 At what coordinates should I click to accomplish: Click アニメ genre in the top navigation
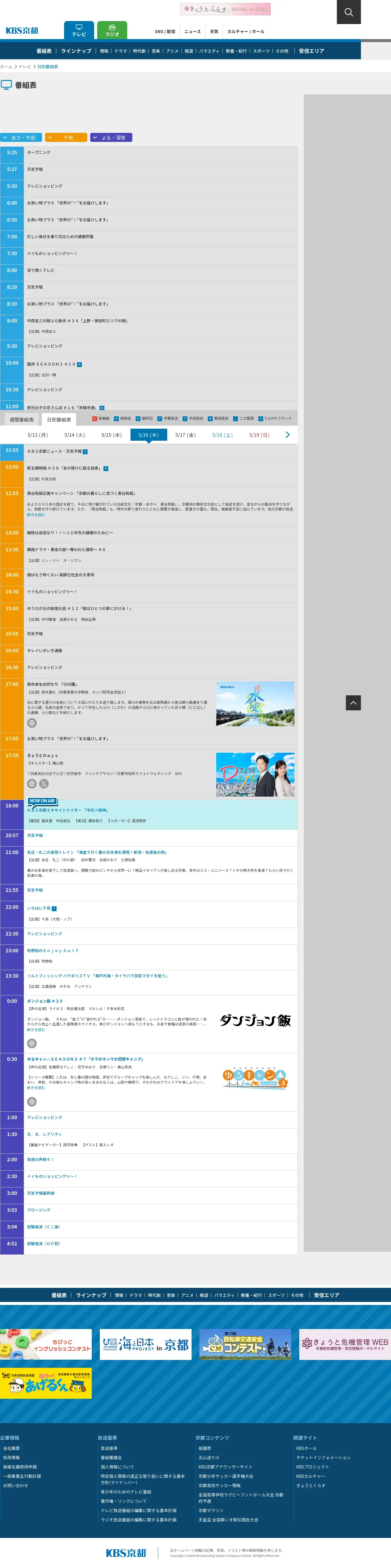pyautogui.click(x=172, y=51)
